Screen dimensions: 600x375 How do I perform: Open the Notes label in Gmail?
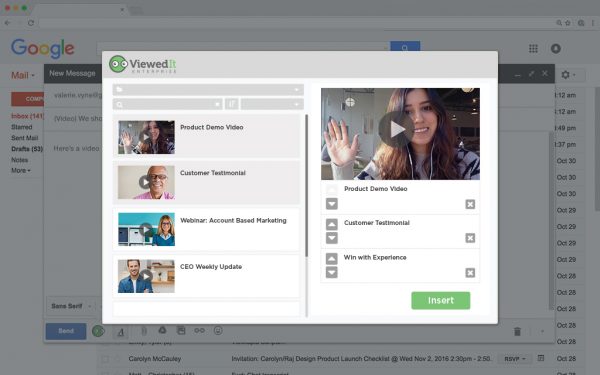(x=20, y=160)
